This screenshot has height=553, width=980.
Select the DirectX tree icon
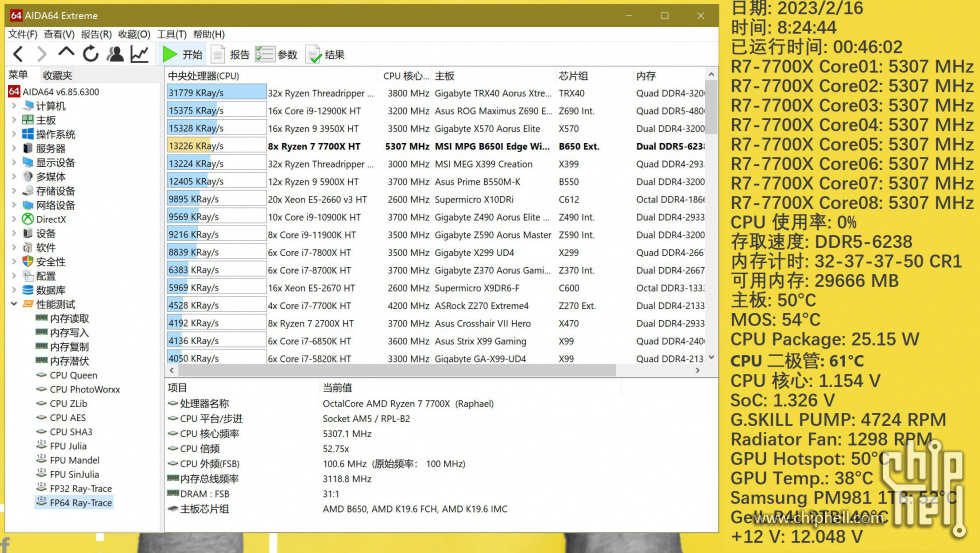(28, 219)
